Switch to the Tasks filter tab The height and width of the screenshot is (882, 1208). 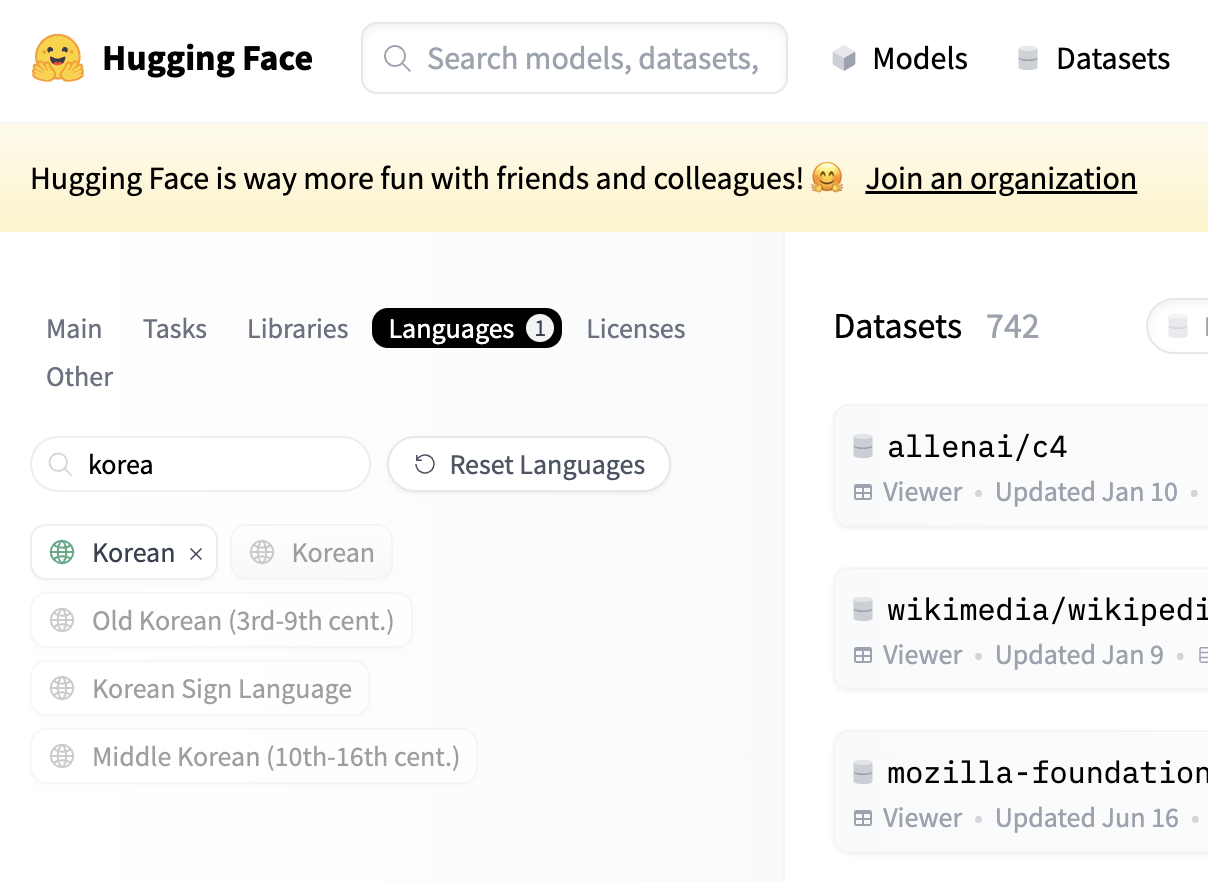point(175,329)
